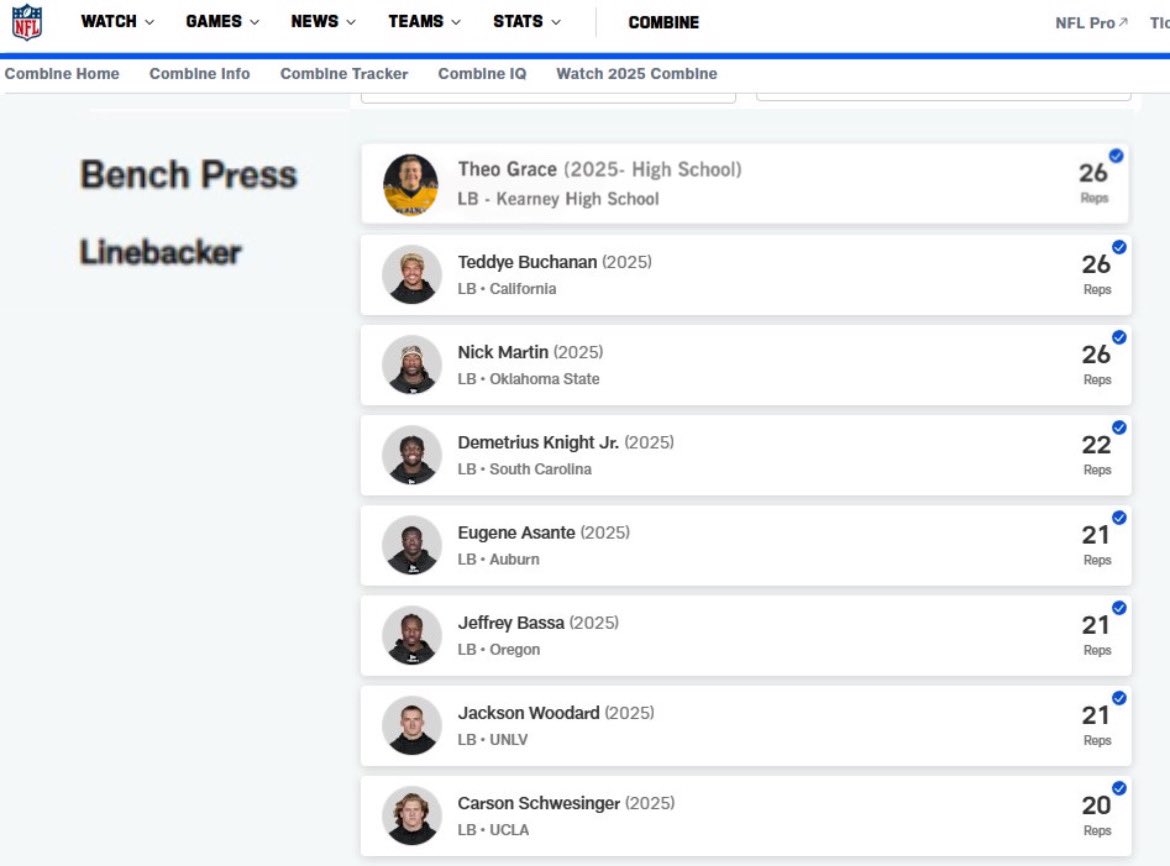This screenshot has height=866, width=1170.
Task: Open the NEWS dropdown
Action: 323,22
